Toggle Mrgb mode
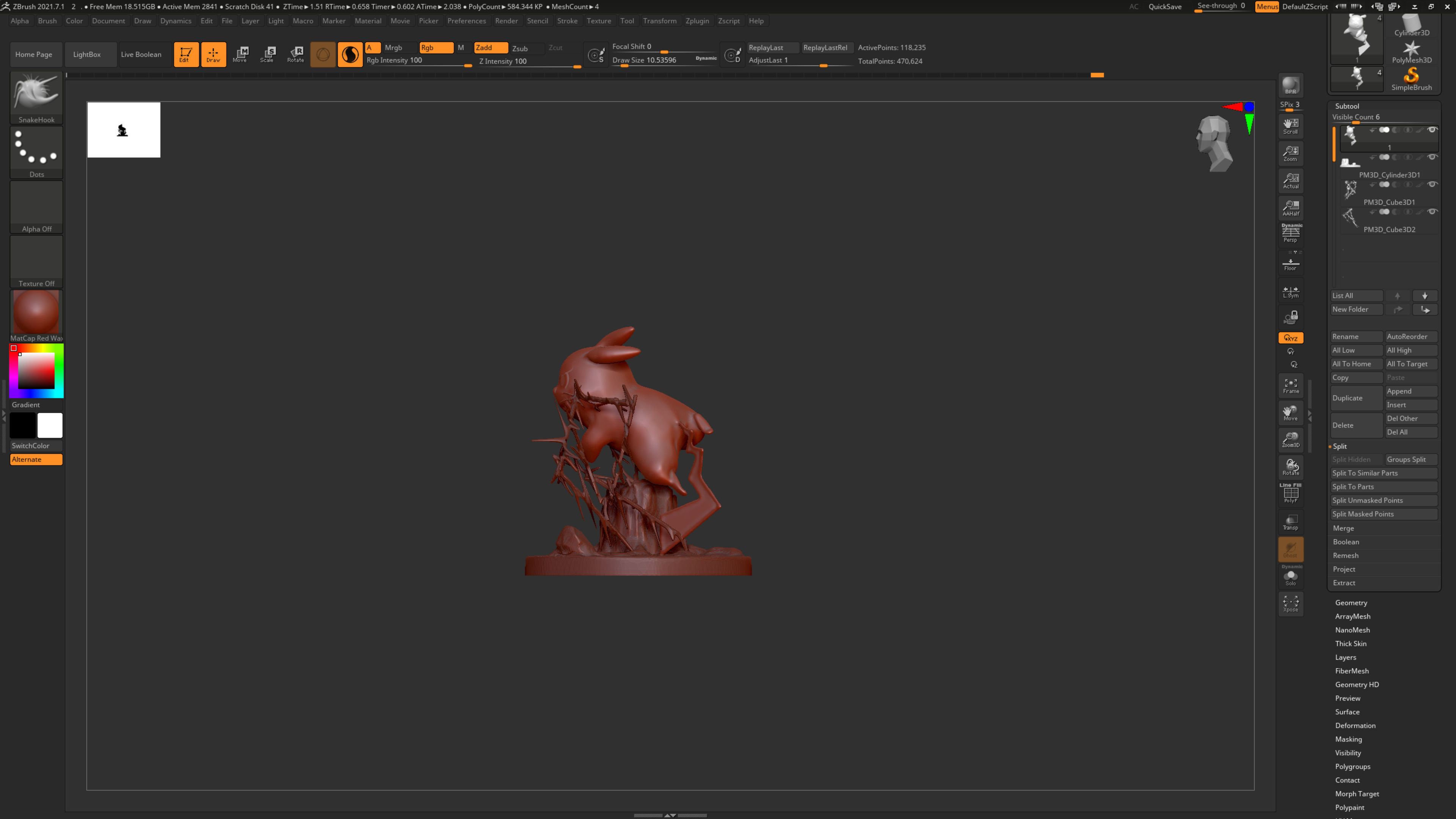Viewport: 1456px width, 819px height. (x=400, y=47)
